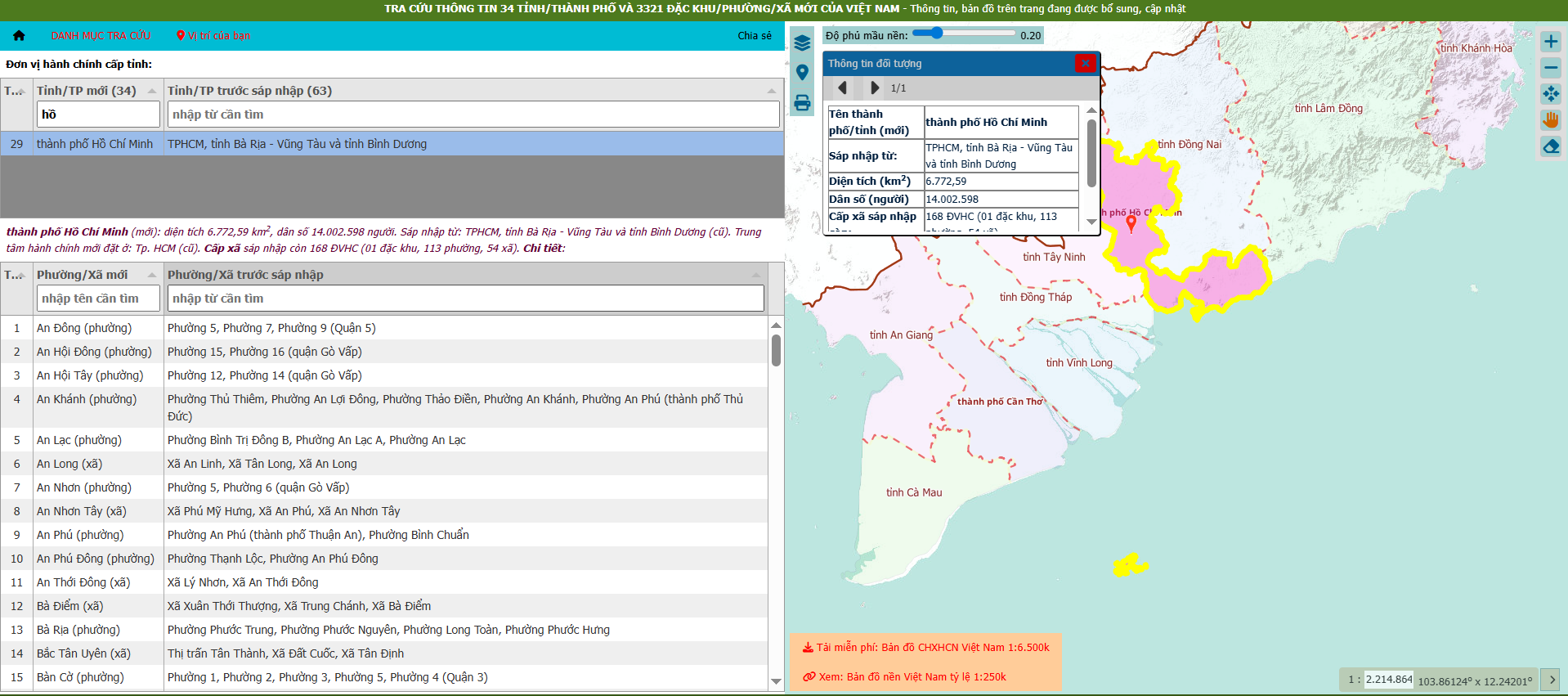The height and width of the screenshot is (696, 1568).
Task: Activate the orange hand pan tool
Action: click(1550, 120)
